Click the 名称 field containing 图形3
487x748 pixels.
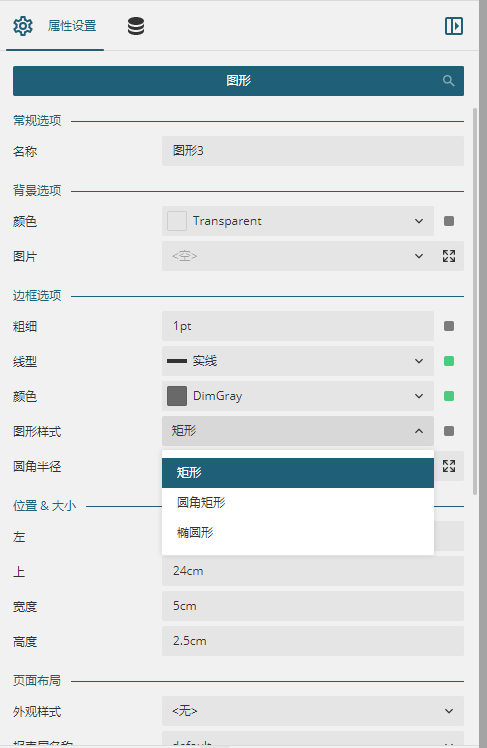pos(313,151)
